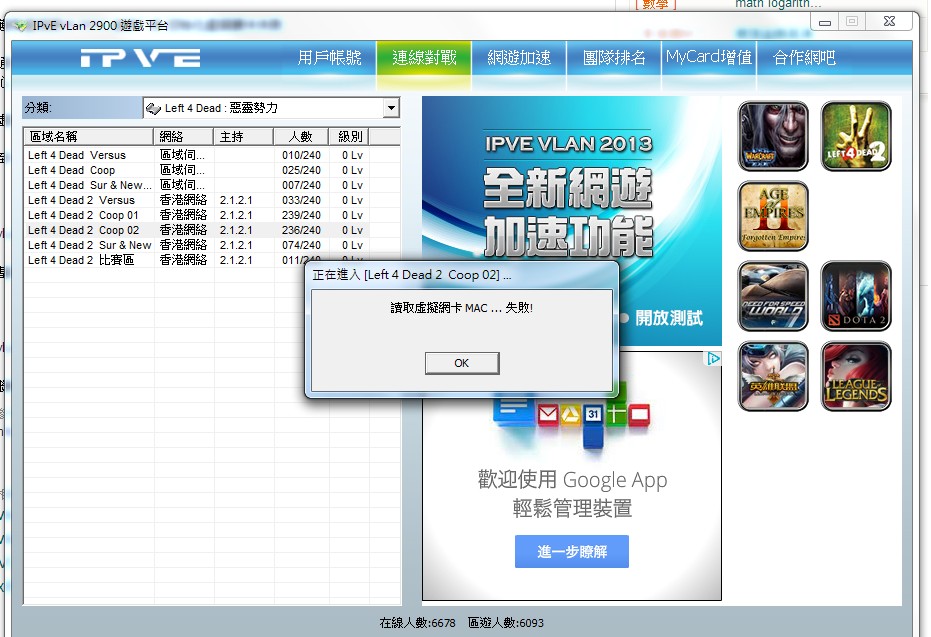Viewport: 931px width, 637px height.
Task: Click the 進一步瞭解 button in Google ad
Action: (571, 552)
